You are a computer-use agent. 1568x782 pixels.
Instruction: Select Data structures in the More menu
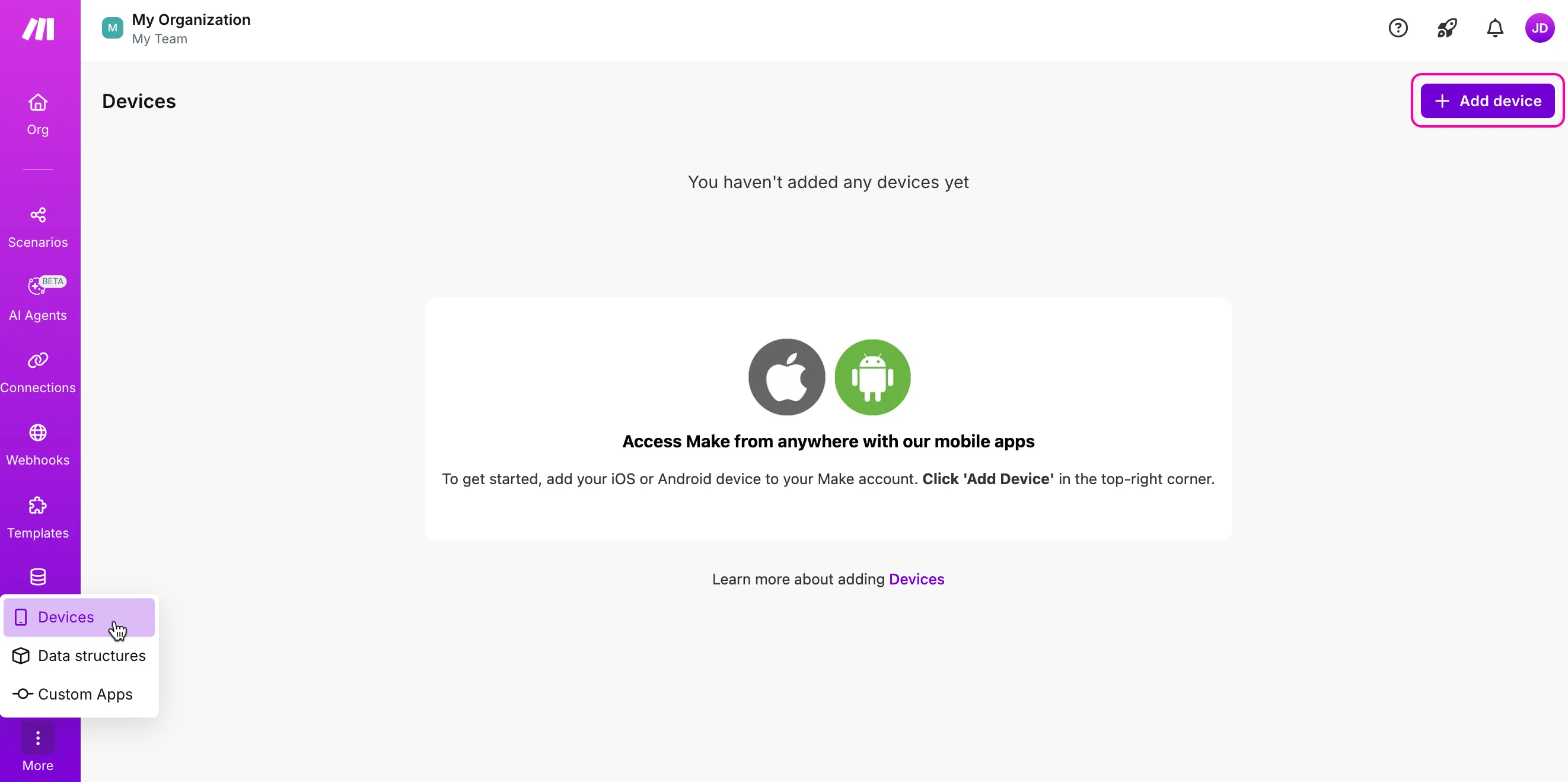click(x=79, y=655)
